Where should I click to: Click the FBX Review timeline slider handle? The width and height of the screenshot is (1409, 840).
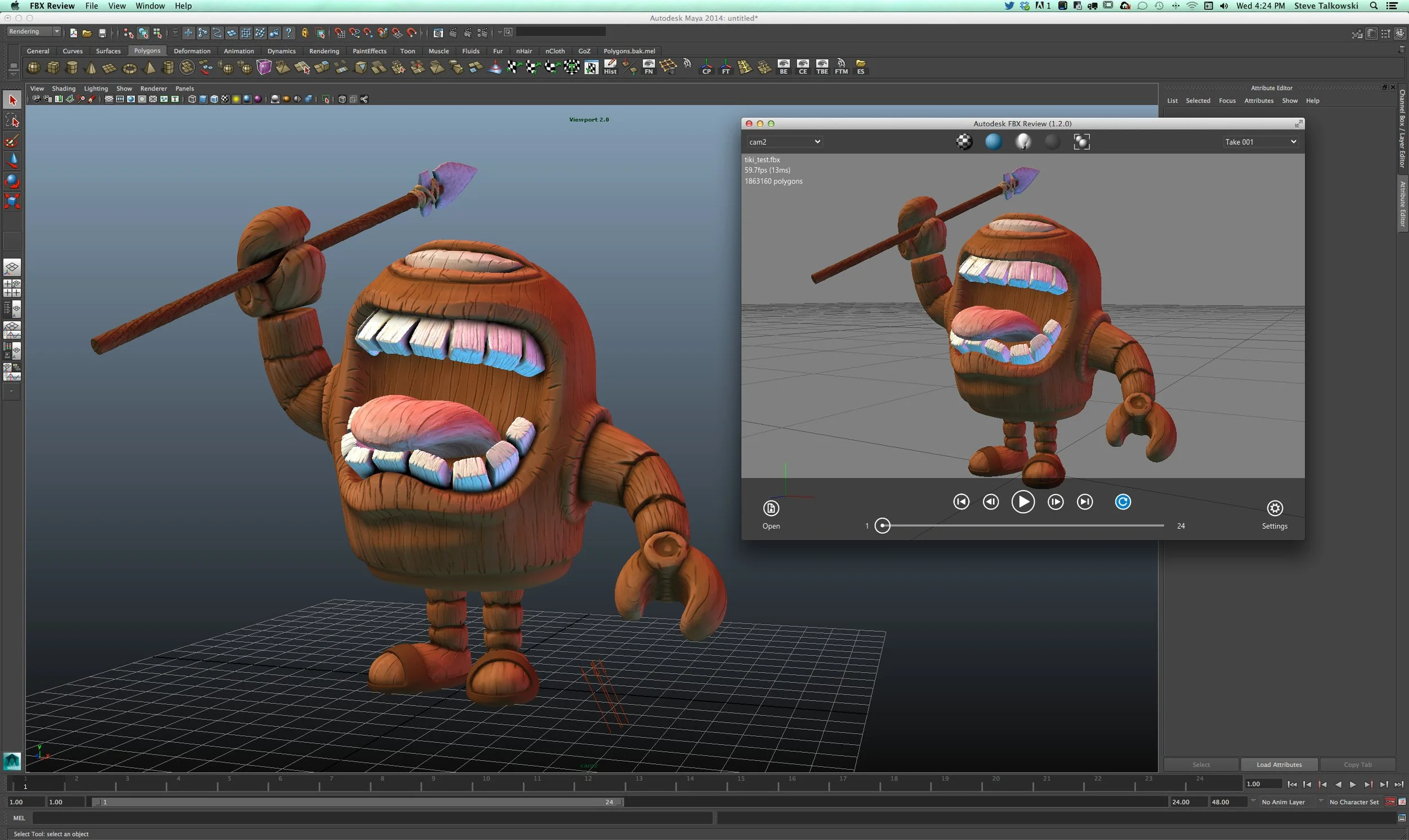(882, 526)
